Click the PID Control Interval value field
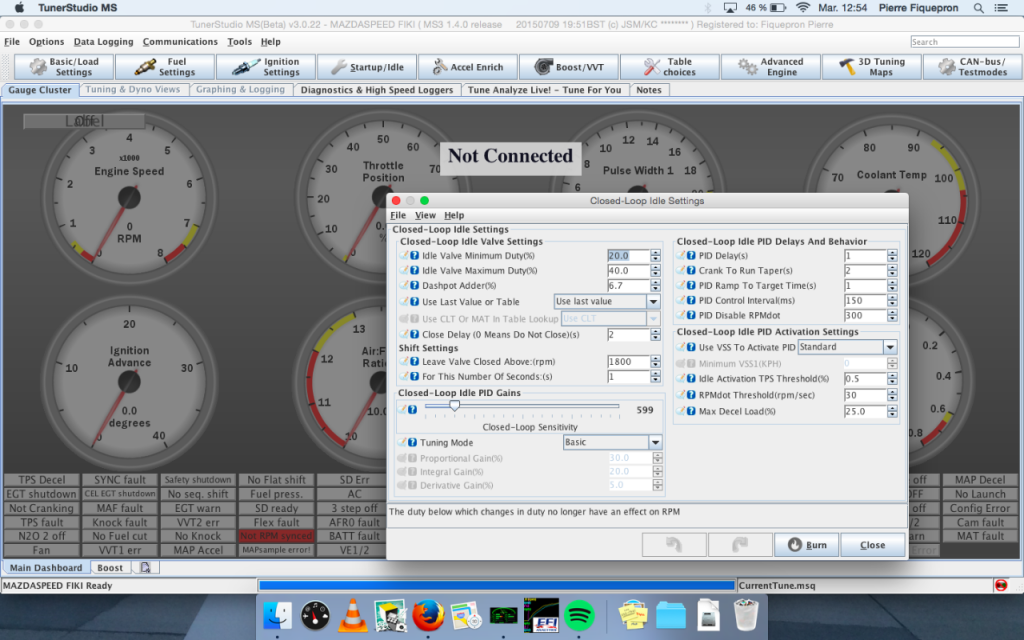The width and height of the screenshot is (1024, 640). coord(865,300)
